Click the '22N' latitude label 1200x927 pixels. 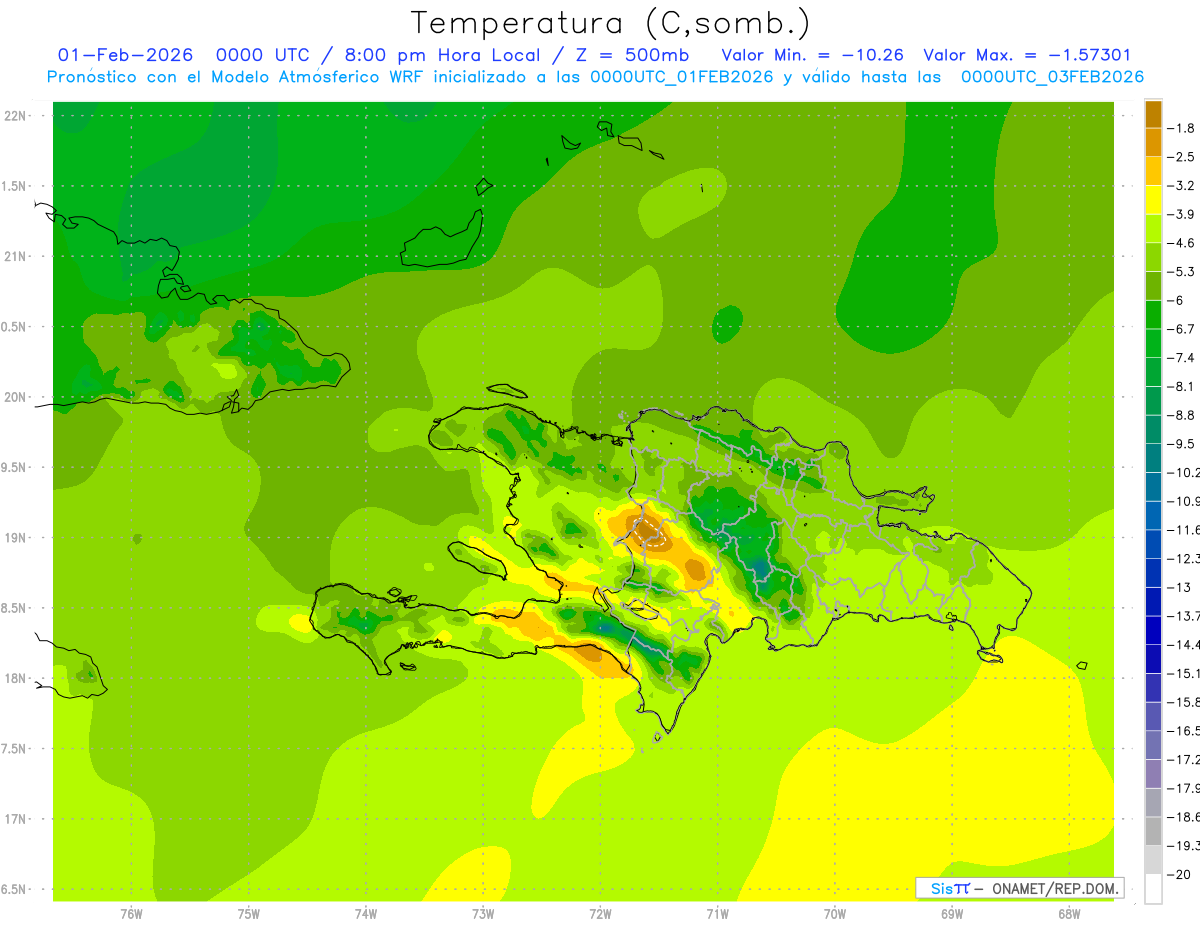tap(15, 116)
